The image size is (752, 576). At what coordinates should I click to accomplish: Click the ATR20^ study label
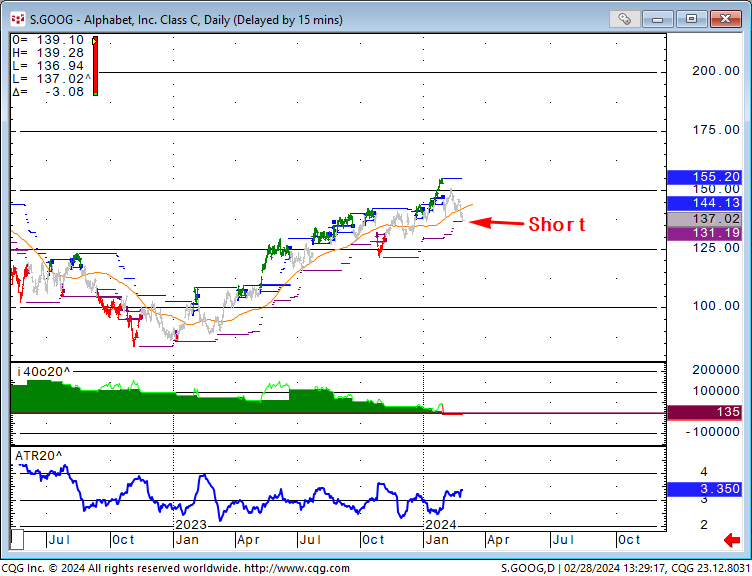38,456
